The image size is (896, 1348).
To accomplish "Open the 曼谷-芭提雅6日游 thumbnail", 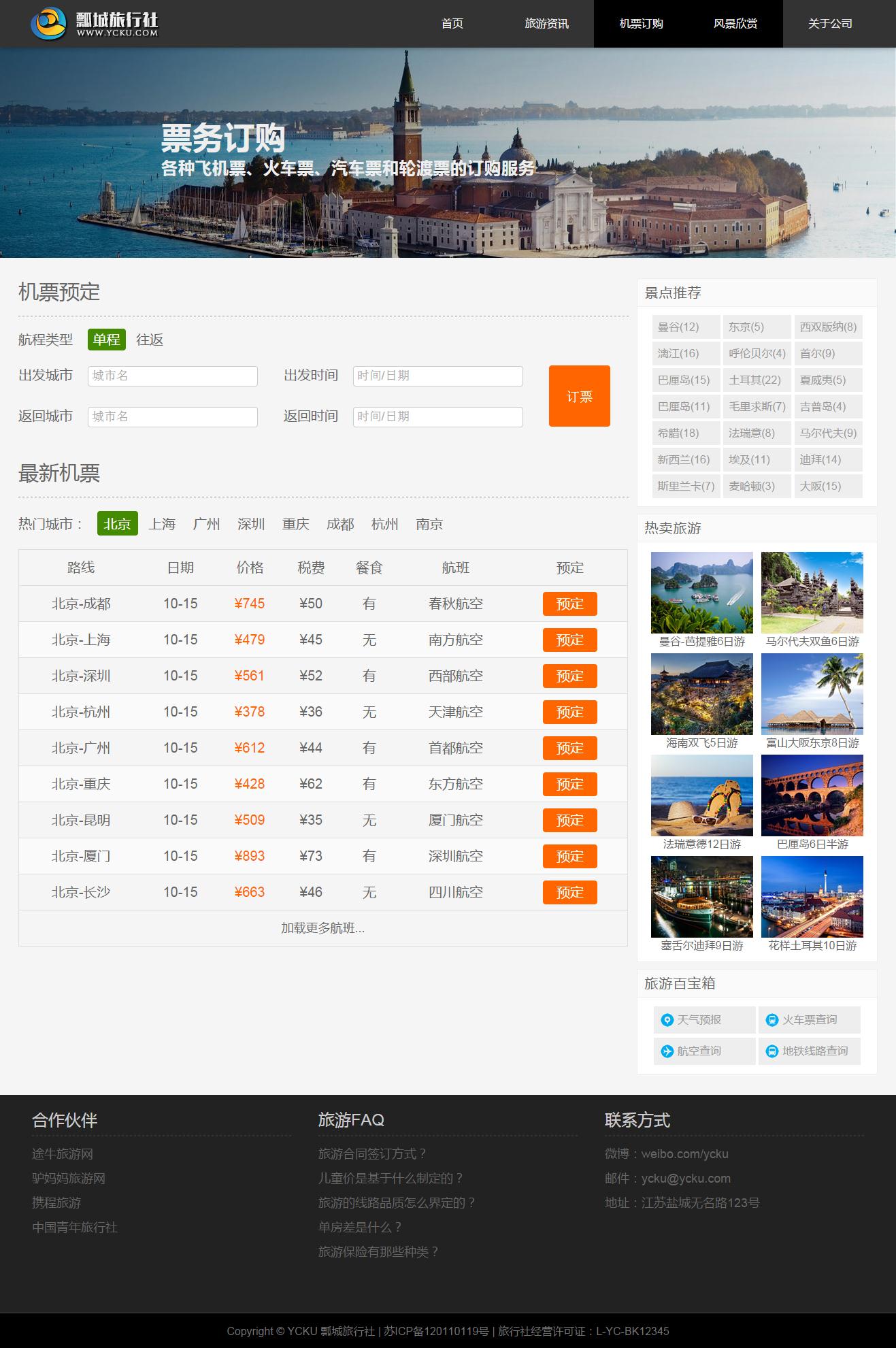I will [x=701, y=593].
